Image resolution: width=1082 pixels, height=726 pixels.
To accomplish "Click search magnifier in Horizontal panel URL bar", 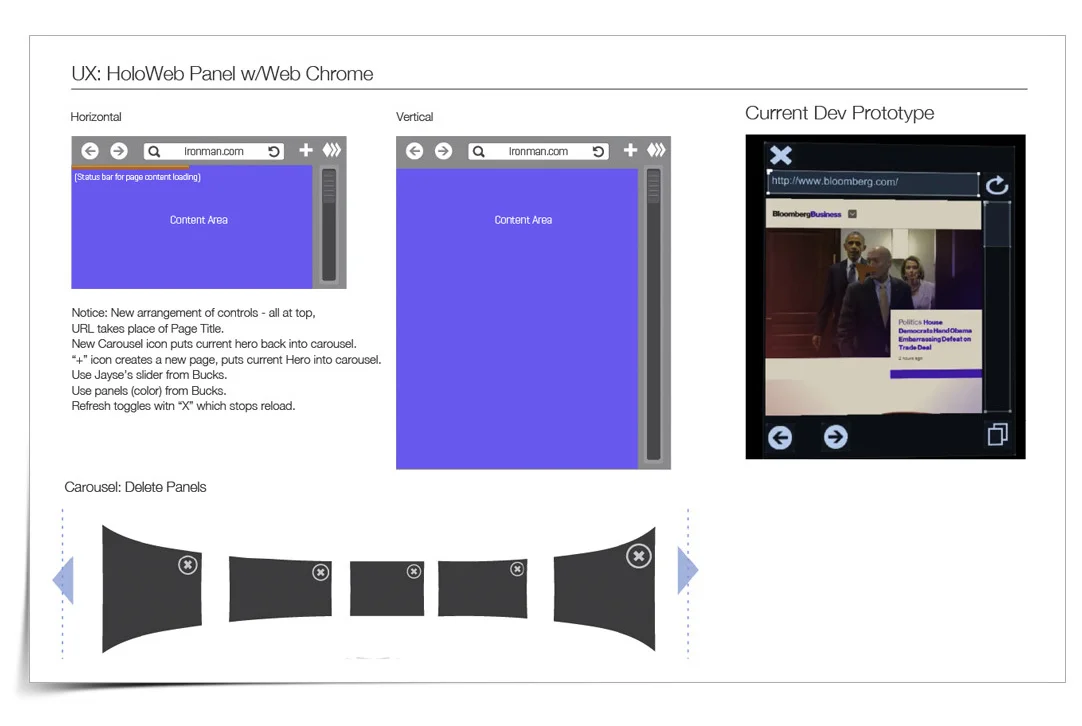I will click(x=155, y=151).
